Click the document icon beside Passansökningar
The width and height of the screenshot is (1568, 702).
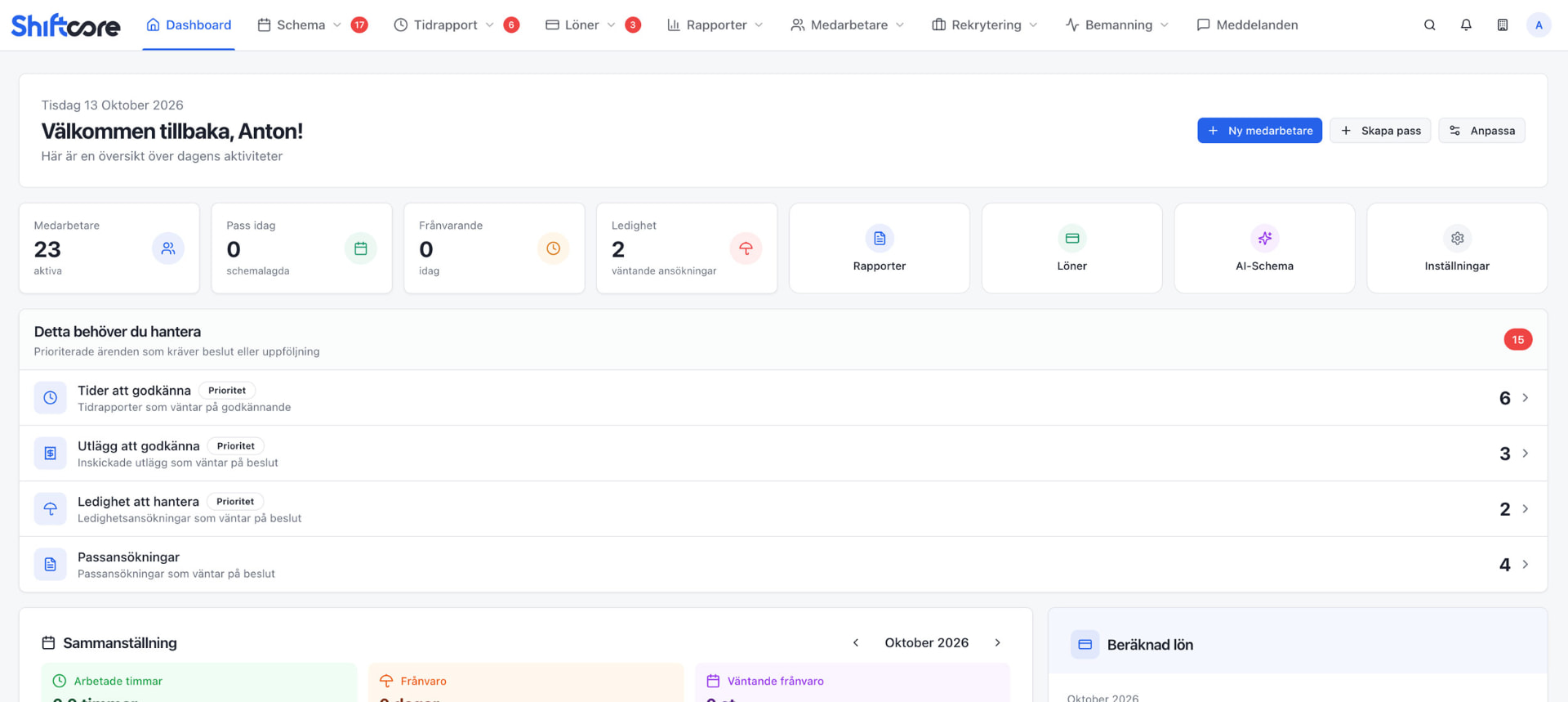(x=51, y=565)
